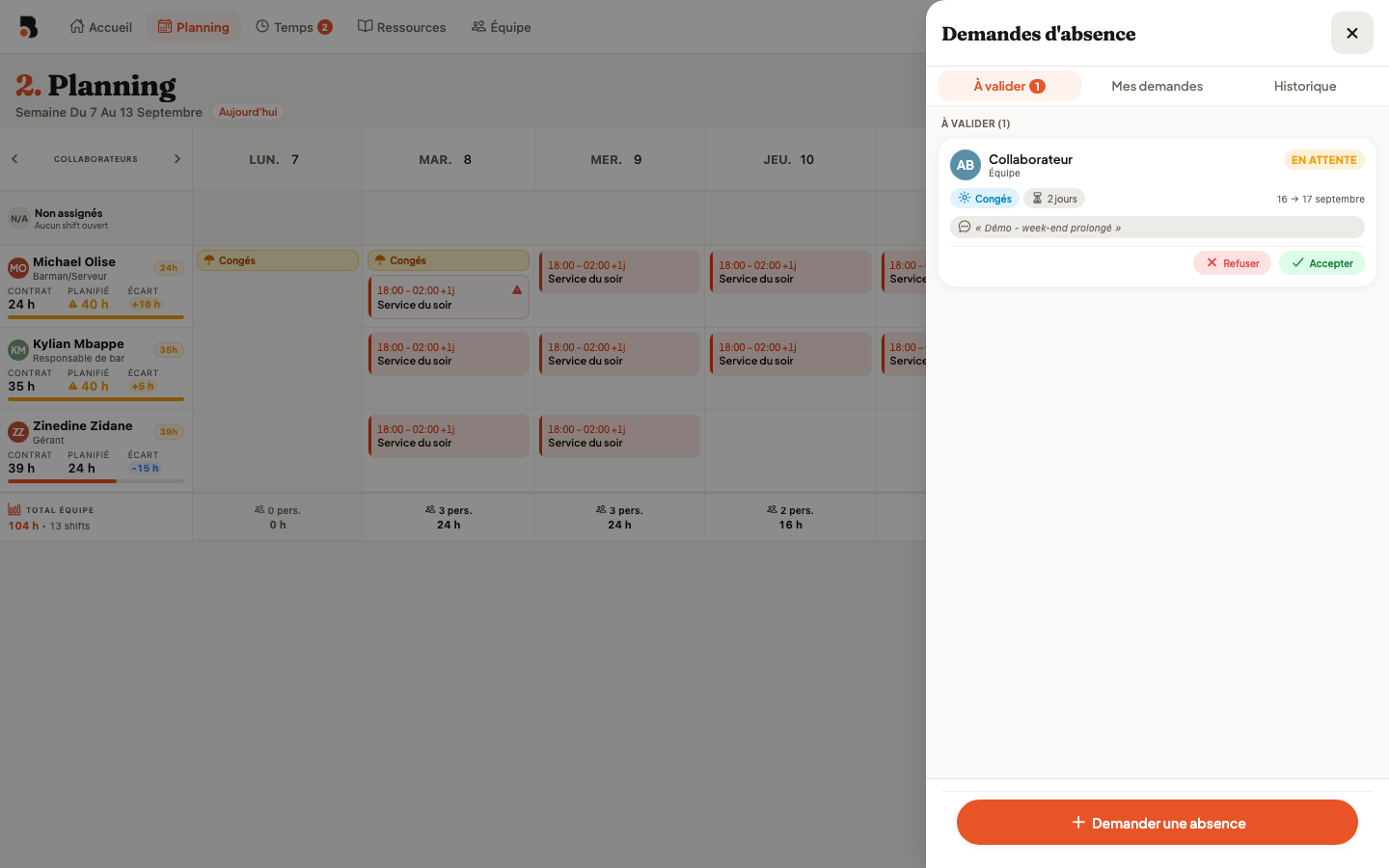Click the ZZ avatar for Zinedine Zidane

[18, 432]
